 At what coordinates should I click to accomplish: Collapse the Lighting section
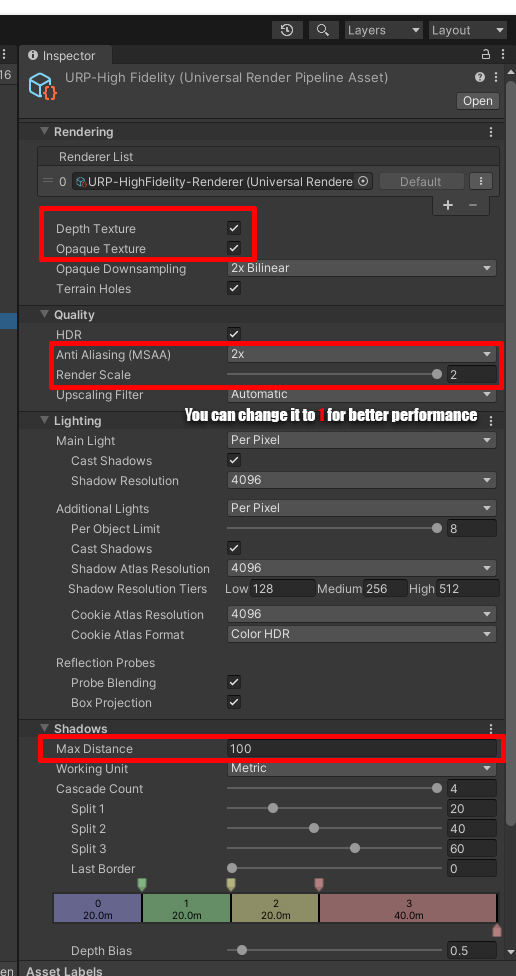[x=44, y=420]
